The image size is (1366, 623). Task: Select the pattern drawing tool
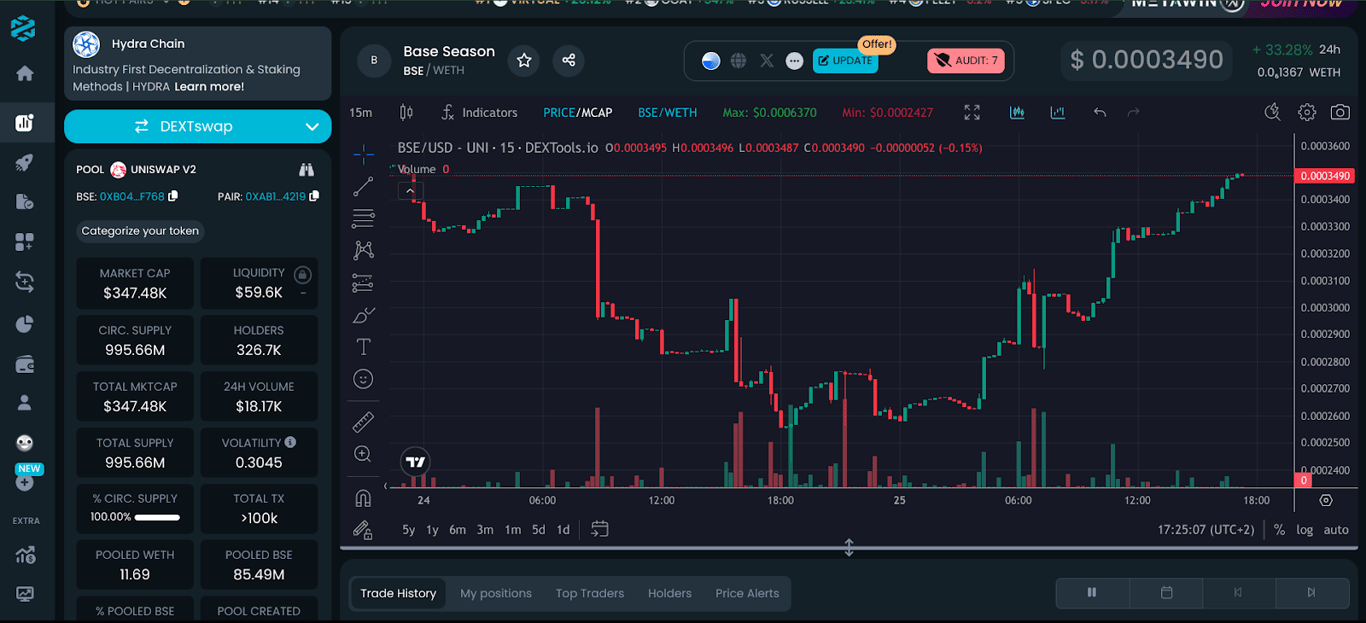[x=363, y=250]
